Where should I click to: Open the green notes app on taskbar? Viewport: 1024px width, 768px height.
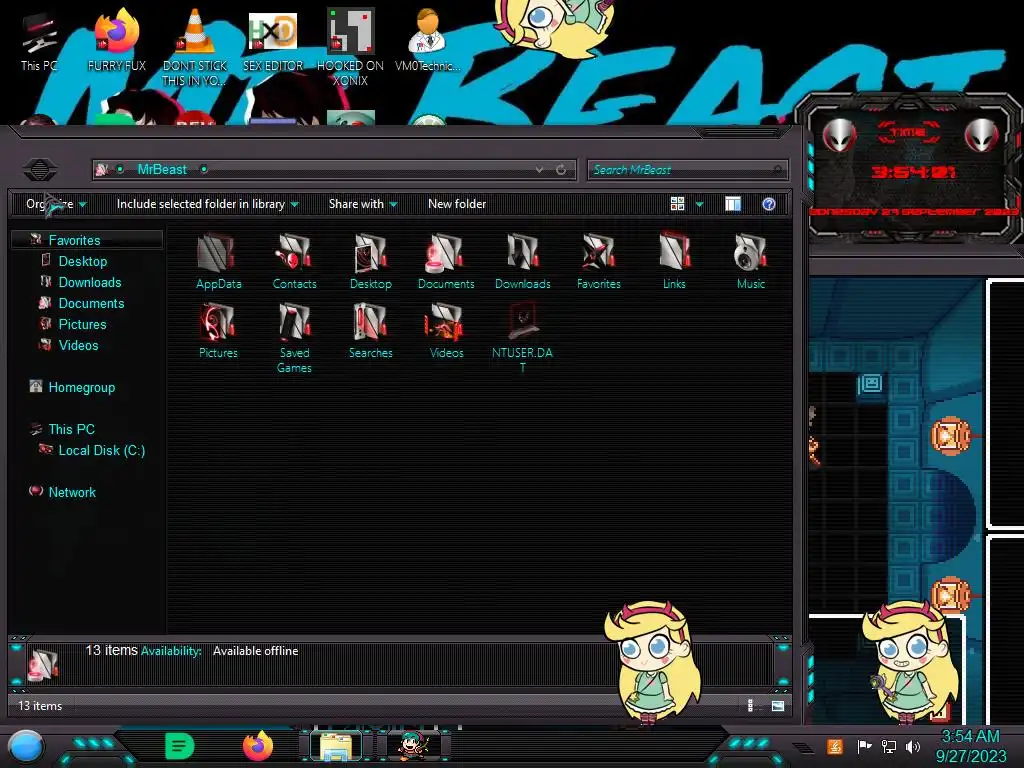pos(180,746)
